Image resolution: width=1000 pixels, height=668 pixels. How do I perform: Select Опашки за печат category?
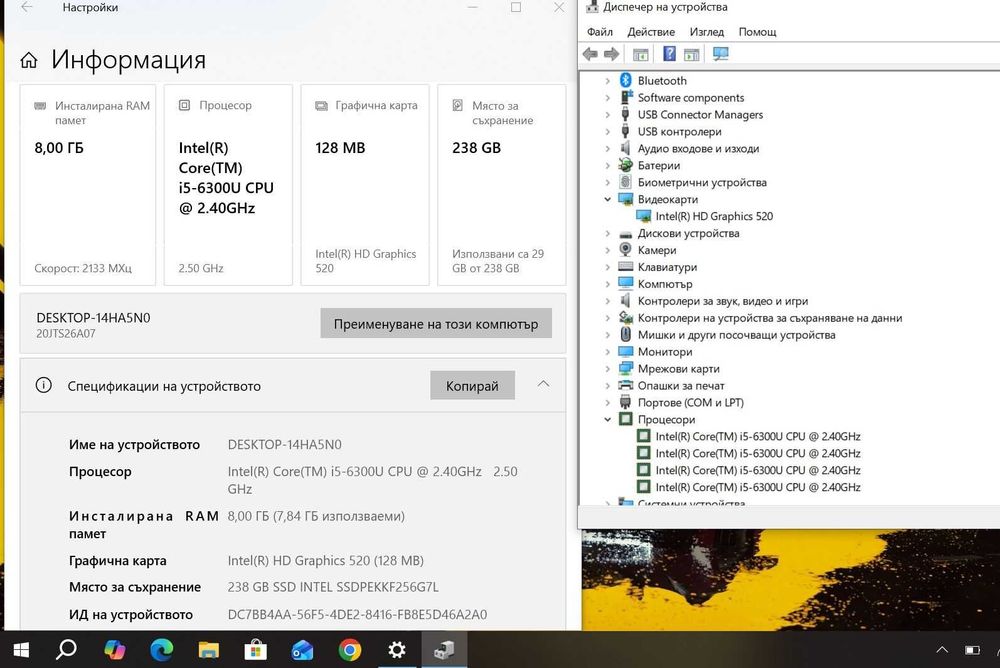pyautogui.click(x=681, y=385)
